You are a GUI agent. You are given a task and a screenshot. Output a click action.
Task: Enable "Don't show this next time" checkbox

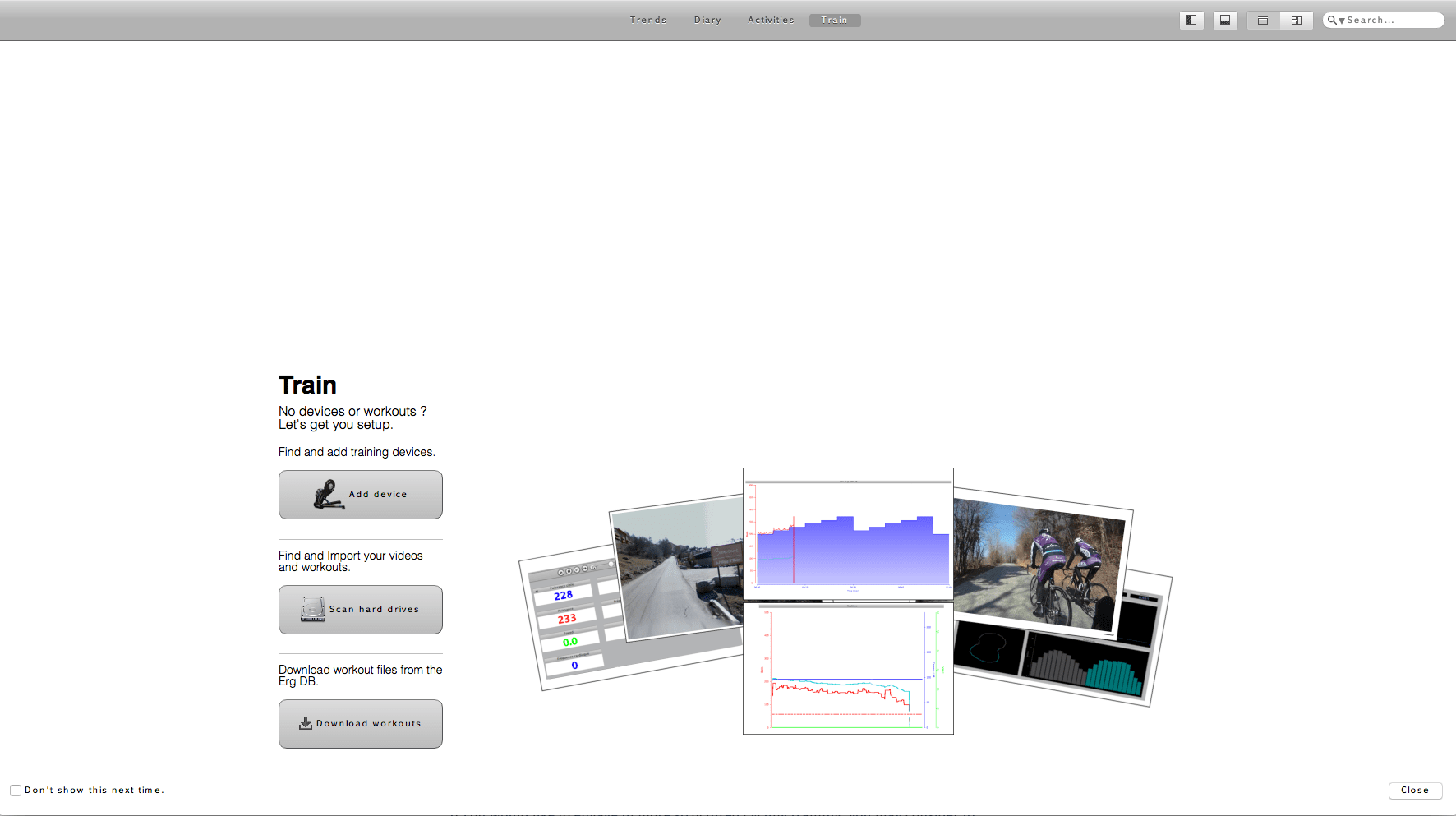click(16, 791)
